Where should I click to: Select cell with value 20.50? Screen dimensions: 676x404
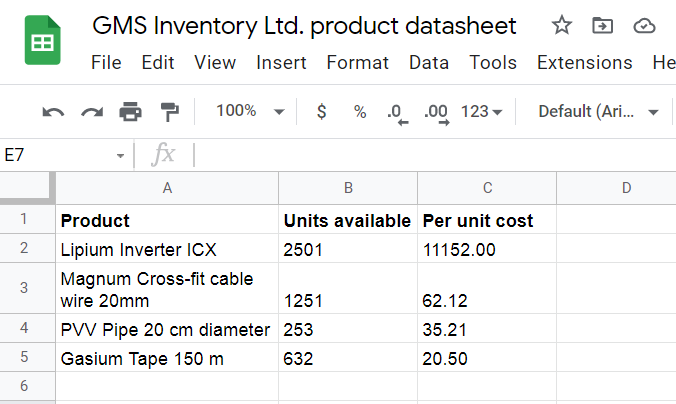tap(487, 357)
